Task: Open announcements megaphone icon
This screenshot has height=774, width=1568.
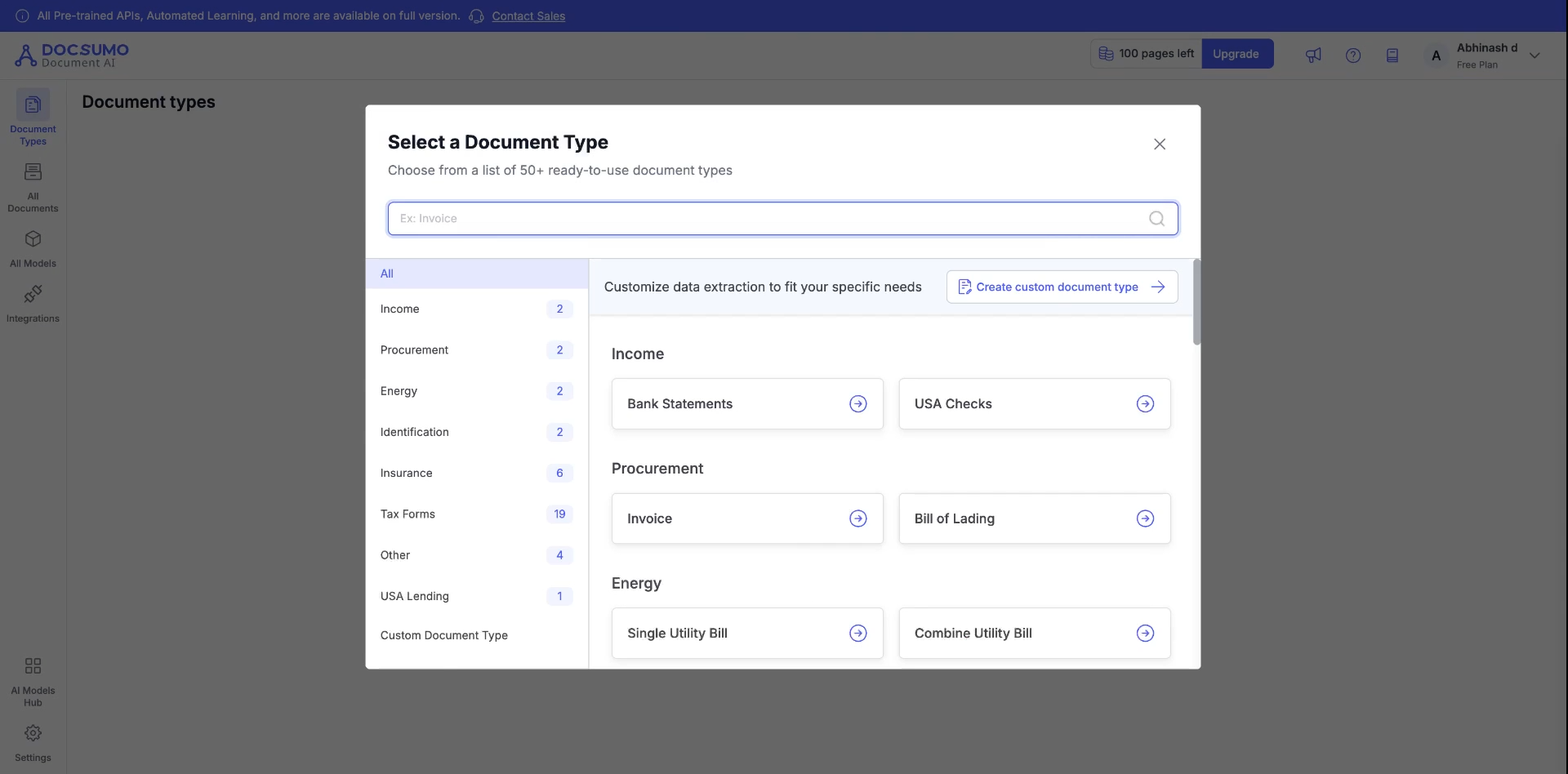Action: 1313,56
